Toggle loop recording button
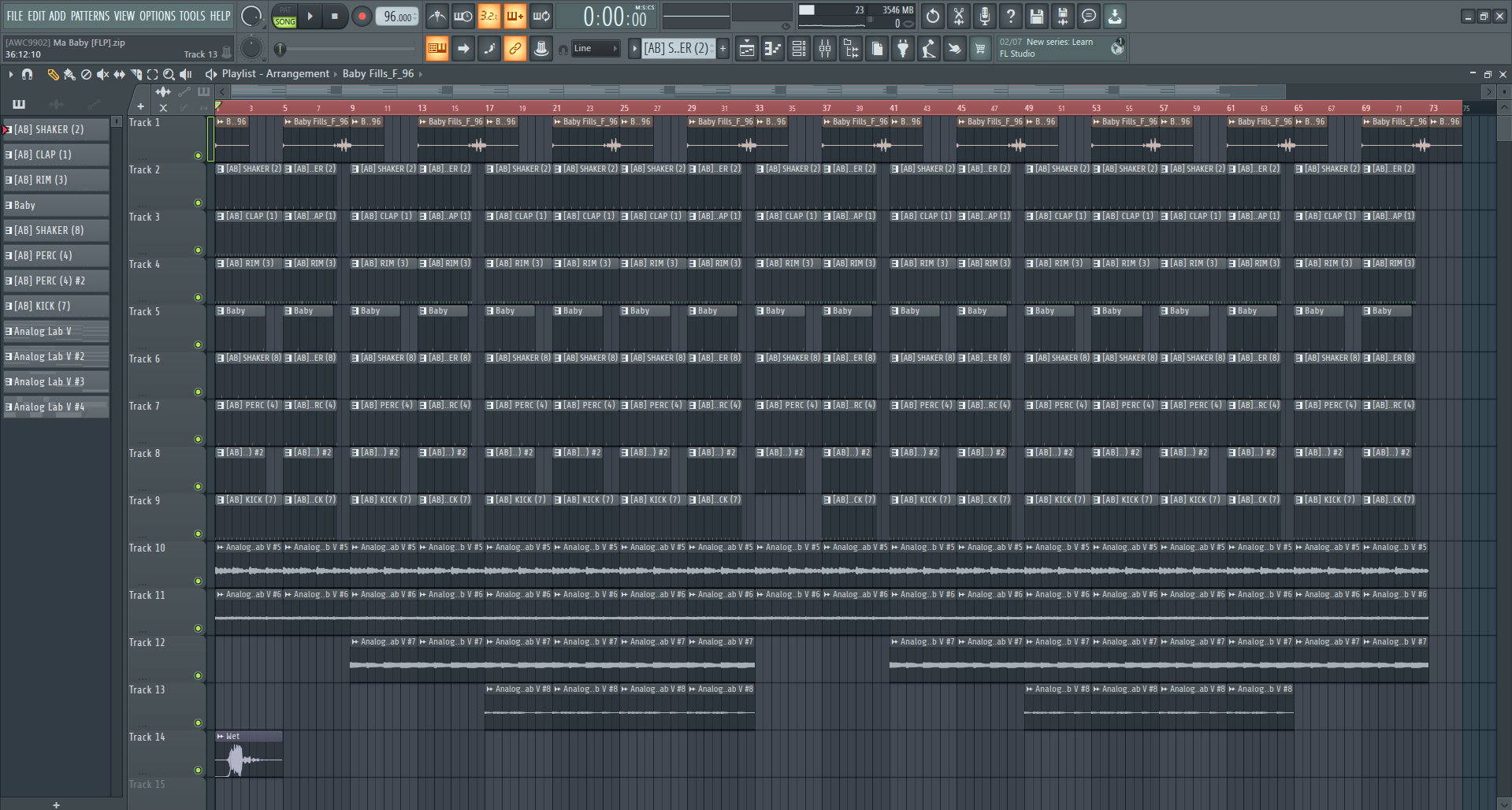 click(541, 16)
